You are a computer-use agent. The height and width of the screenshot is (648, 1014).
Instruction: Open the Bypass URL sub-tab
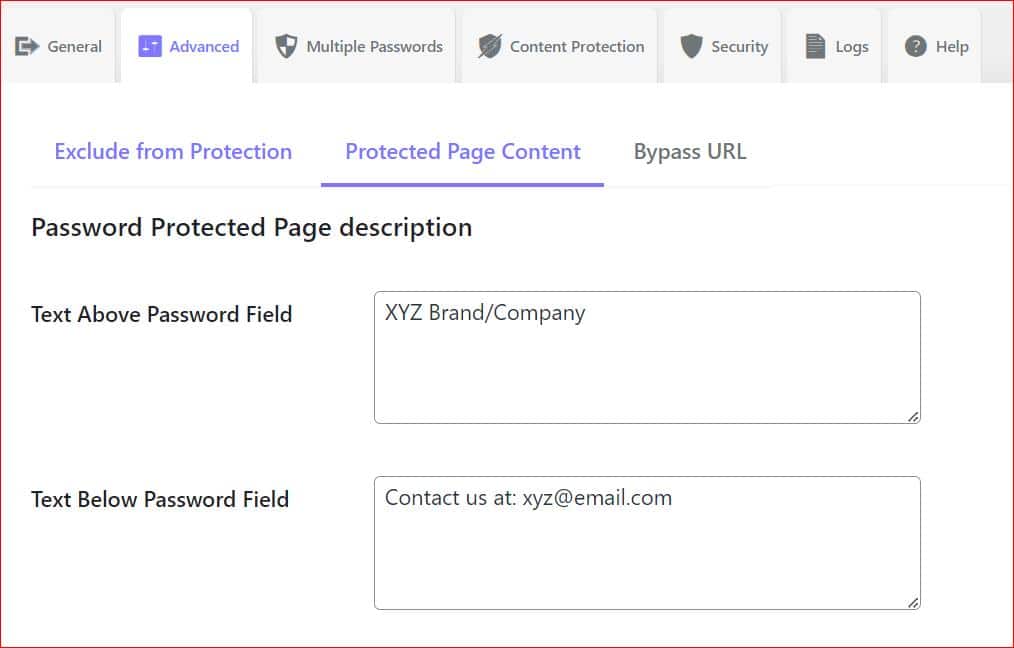point(689,151)
